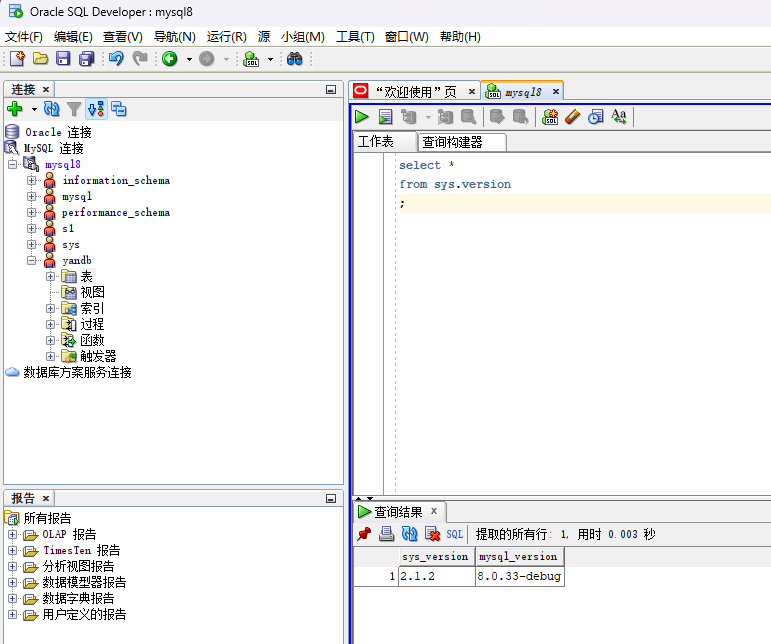The width and height of the screenshot is (771, 644).
Task: Open the 文件(F) menu
Action: (24, 37)
